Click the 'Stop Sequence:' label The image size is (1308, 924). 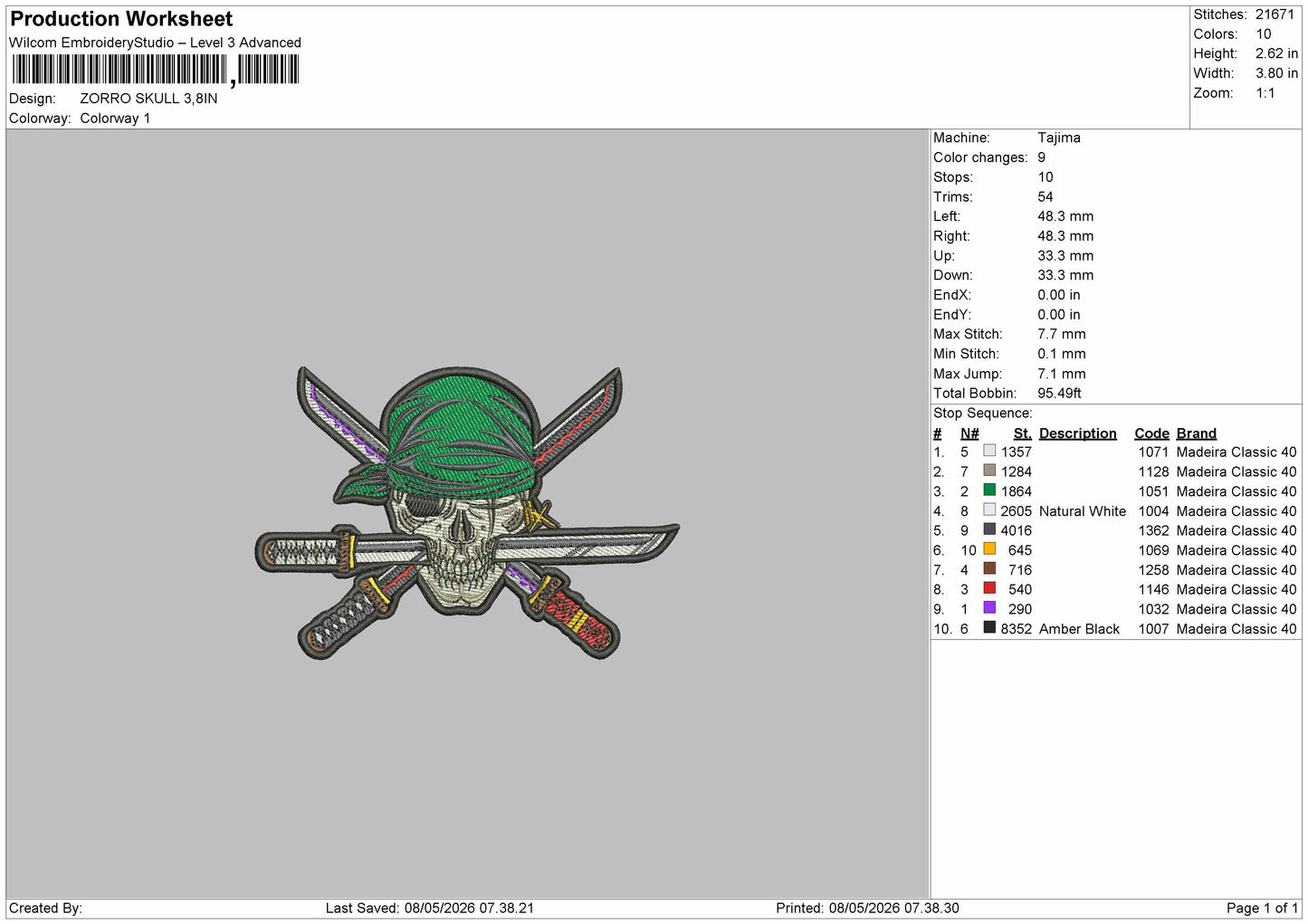click(x=983, y=413)
